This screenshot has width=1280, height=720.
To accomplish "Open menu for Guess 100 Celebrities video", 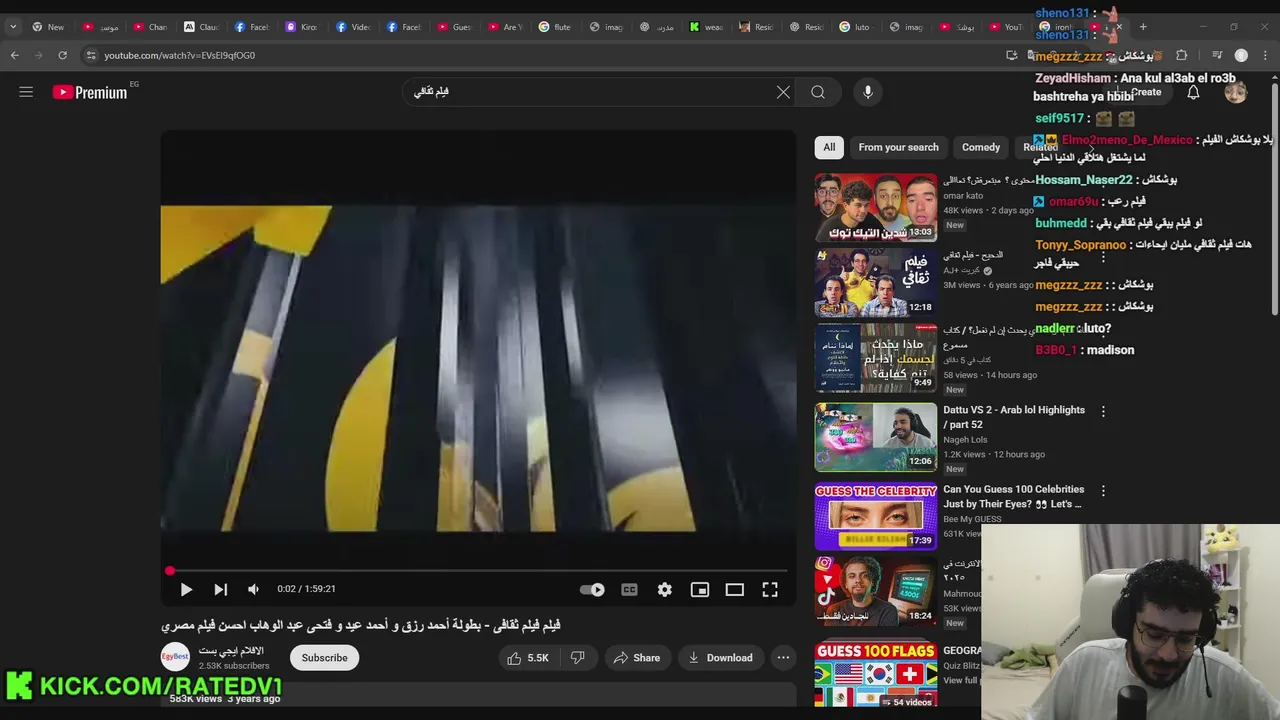I will [x=1103, y=491].
